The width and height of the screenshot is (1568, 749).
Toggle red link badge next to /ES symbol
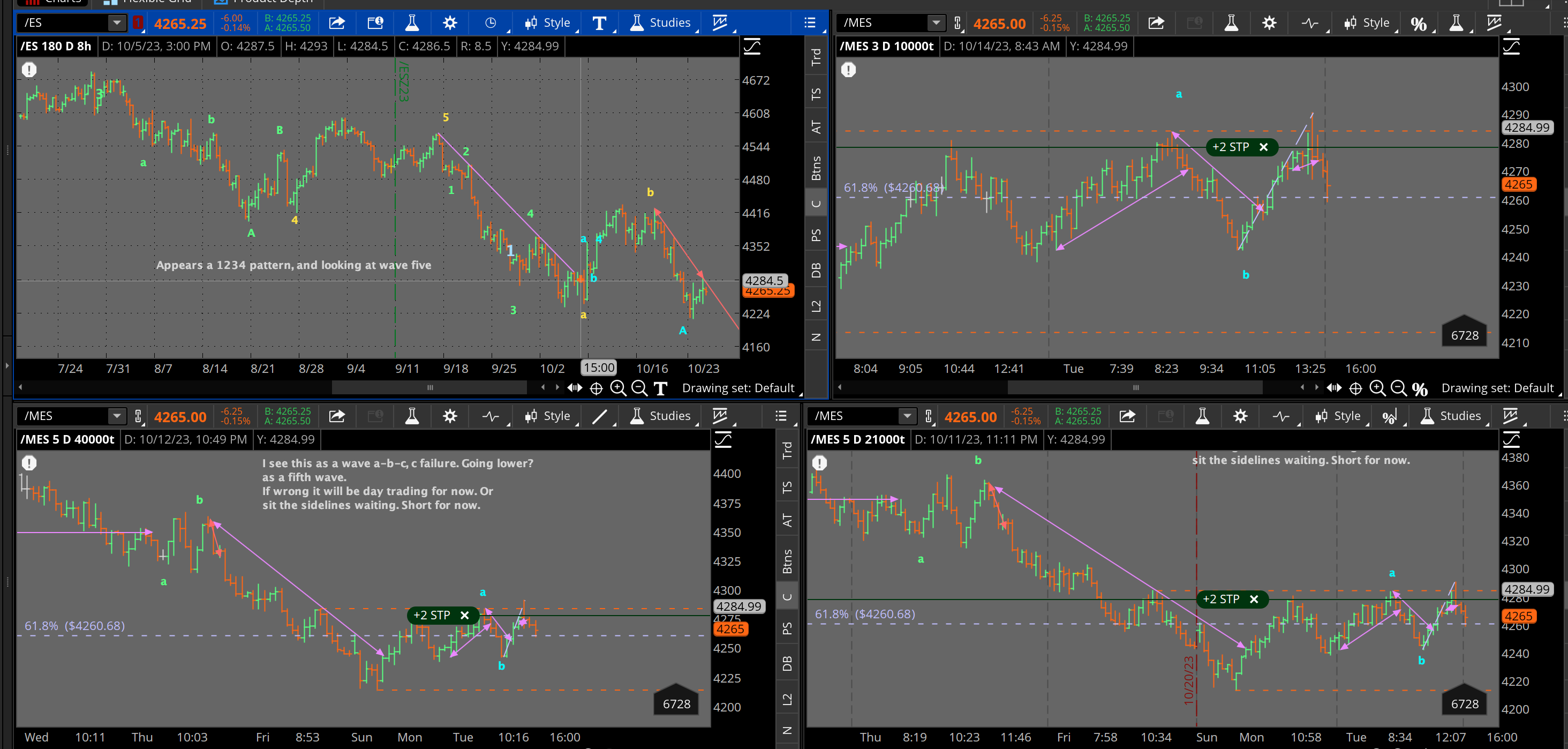(138, 23)
